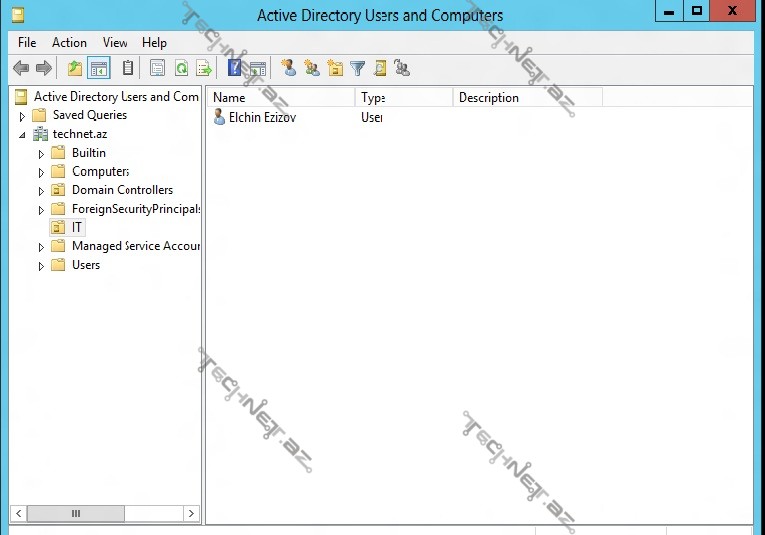Click the window's title bar application icon
765x535 pixels.
click(19, 15)
